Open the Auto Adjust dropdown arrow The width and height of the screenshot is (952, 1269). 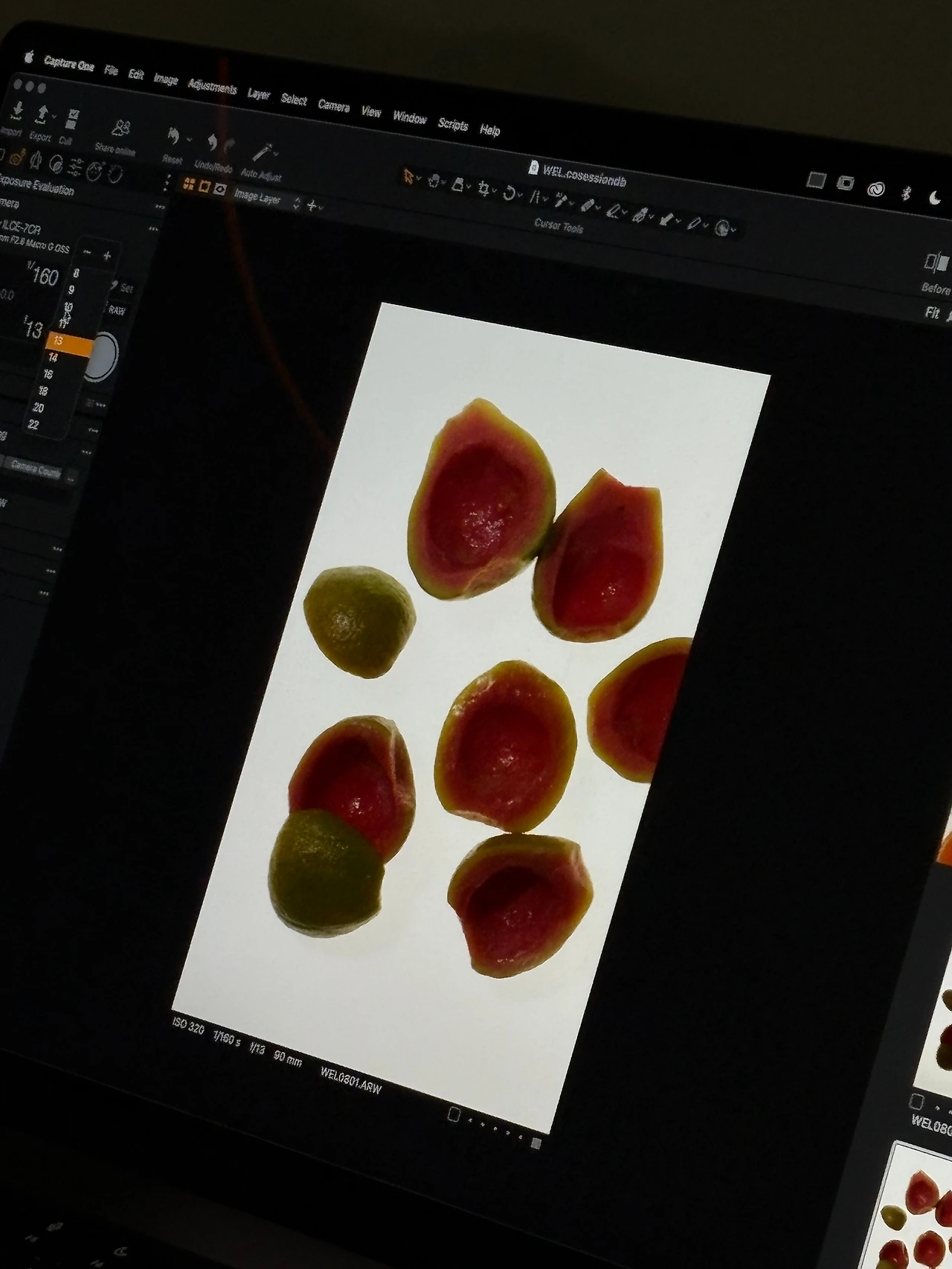point(277,152)
